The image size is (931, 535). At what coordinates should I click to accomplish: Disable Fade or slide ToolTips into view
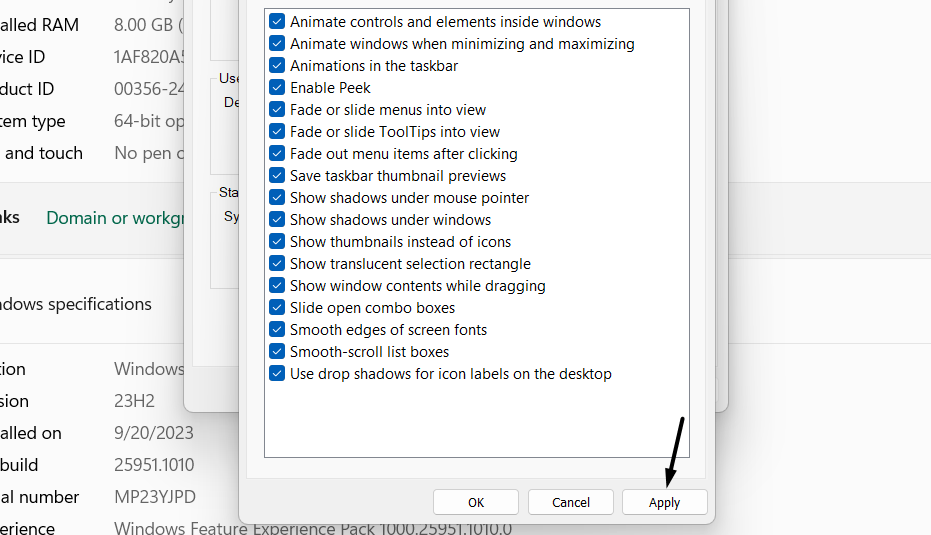[x=277, y=132]
